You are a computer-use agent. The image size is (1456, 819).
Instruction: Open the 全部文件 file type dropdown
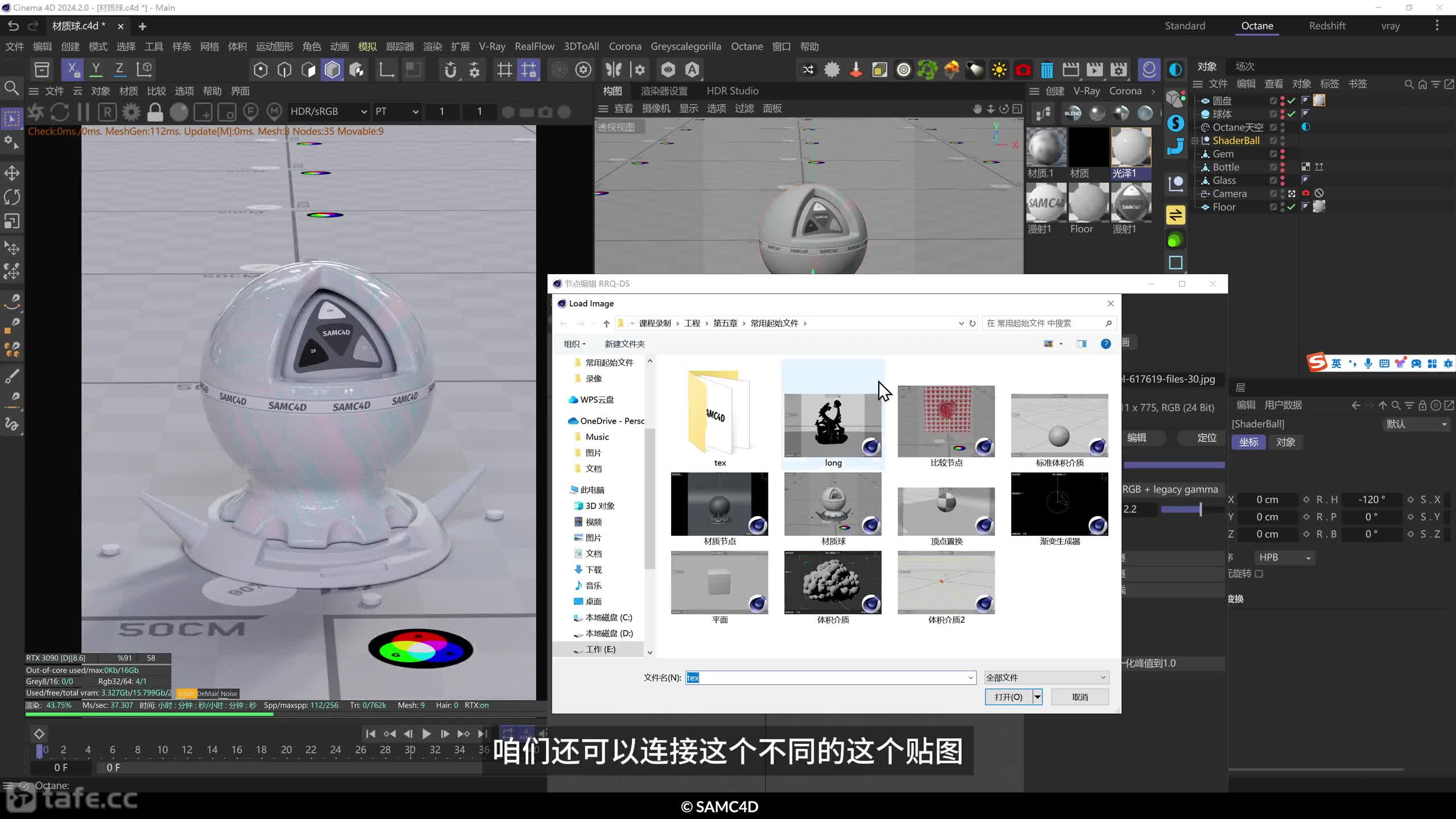coord(1046,677)
